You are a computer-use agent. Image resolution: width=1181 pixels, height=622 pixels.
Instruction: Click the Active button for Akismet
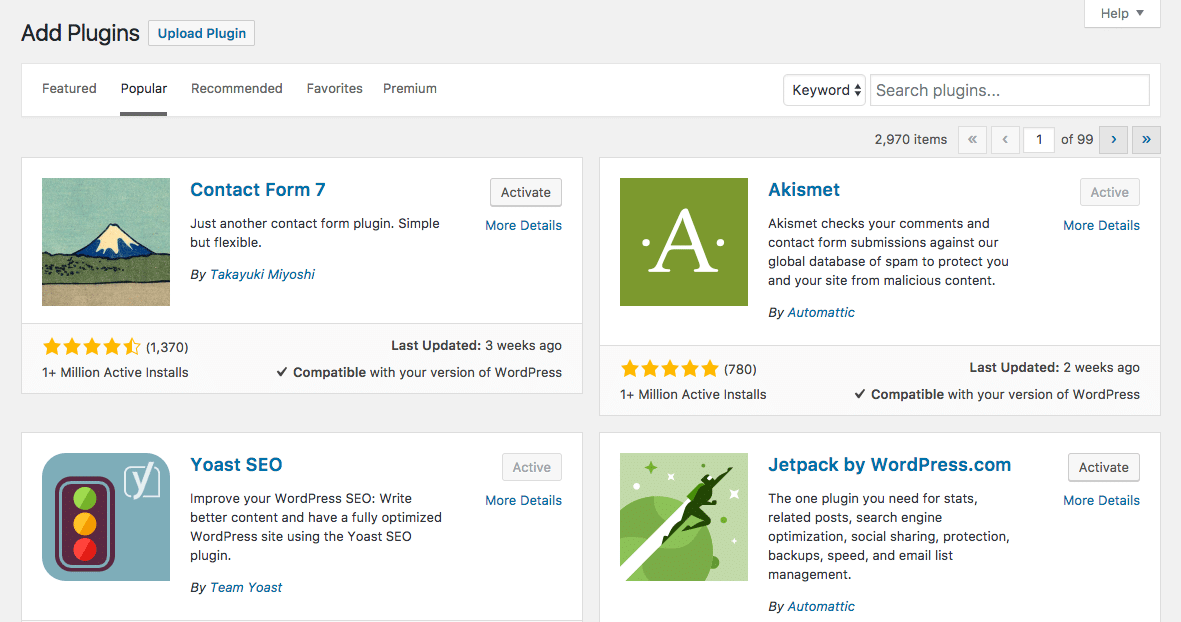1109,192
